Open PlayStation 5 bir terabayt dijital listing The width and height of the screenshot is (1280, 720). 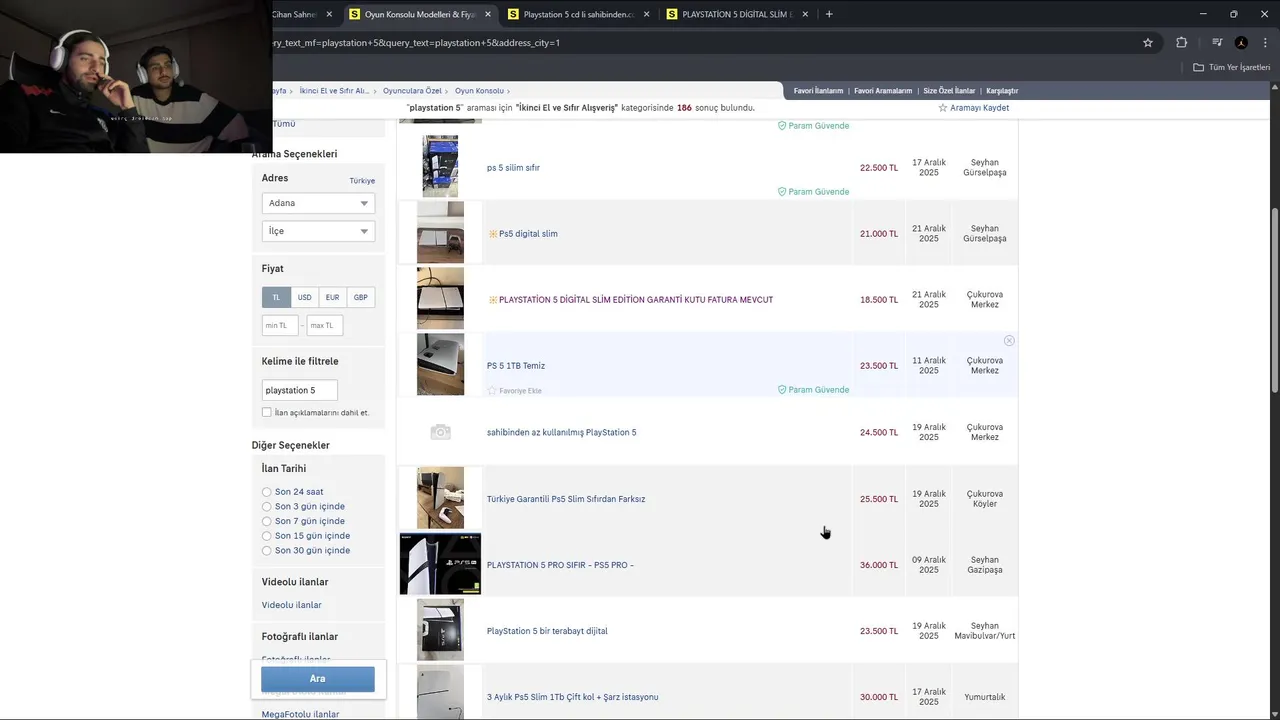pos(547,631)
